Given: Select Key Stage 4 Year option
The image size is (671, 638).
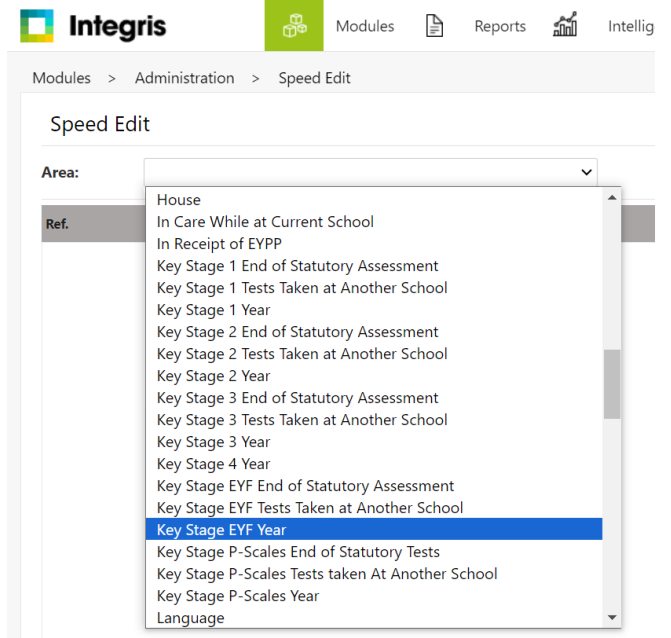Looking at the screenshot, I should [x=213, y=464].
